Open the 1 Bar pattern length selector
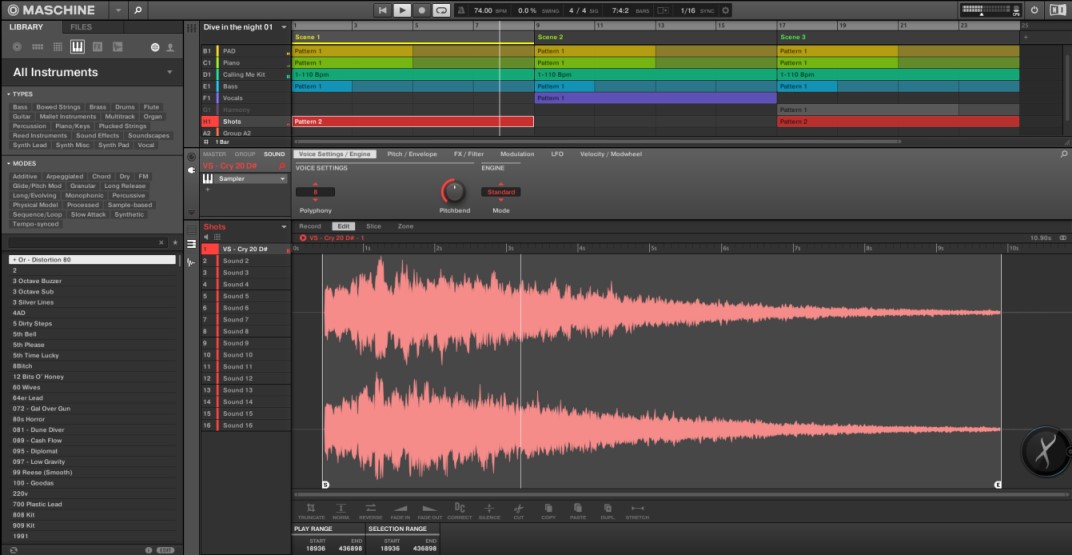Image resolution: width=1072 pixels, height=555 pixels. [222, 141]
